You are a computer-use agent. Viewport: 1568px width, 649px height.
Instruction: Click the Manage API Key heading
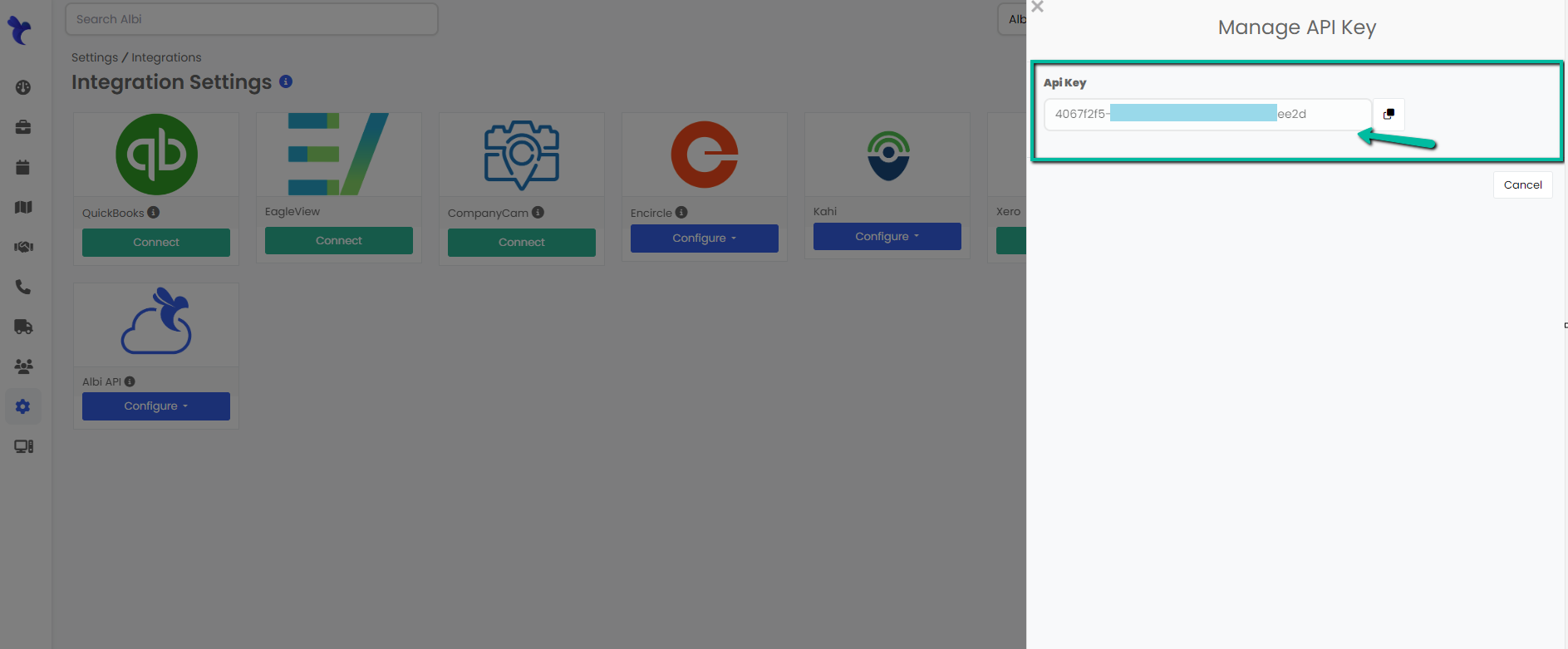1297,27
